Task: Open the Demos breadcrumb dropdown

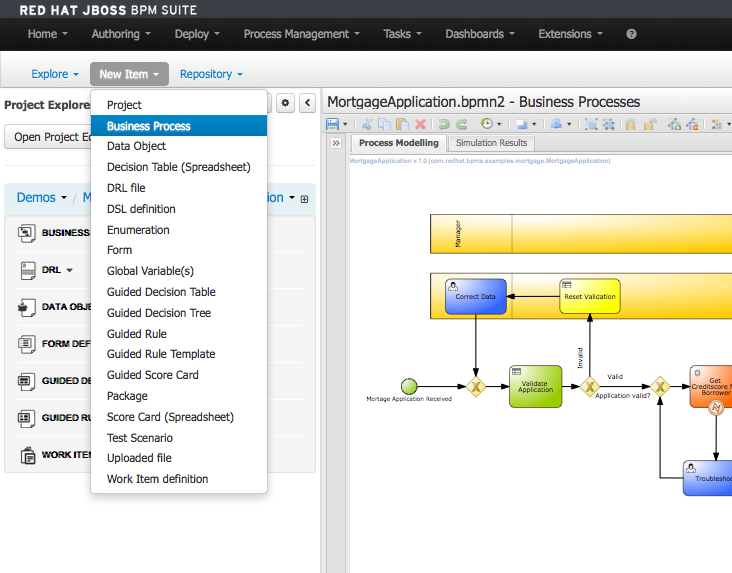Action: (42, 198)
